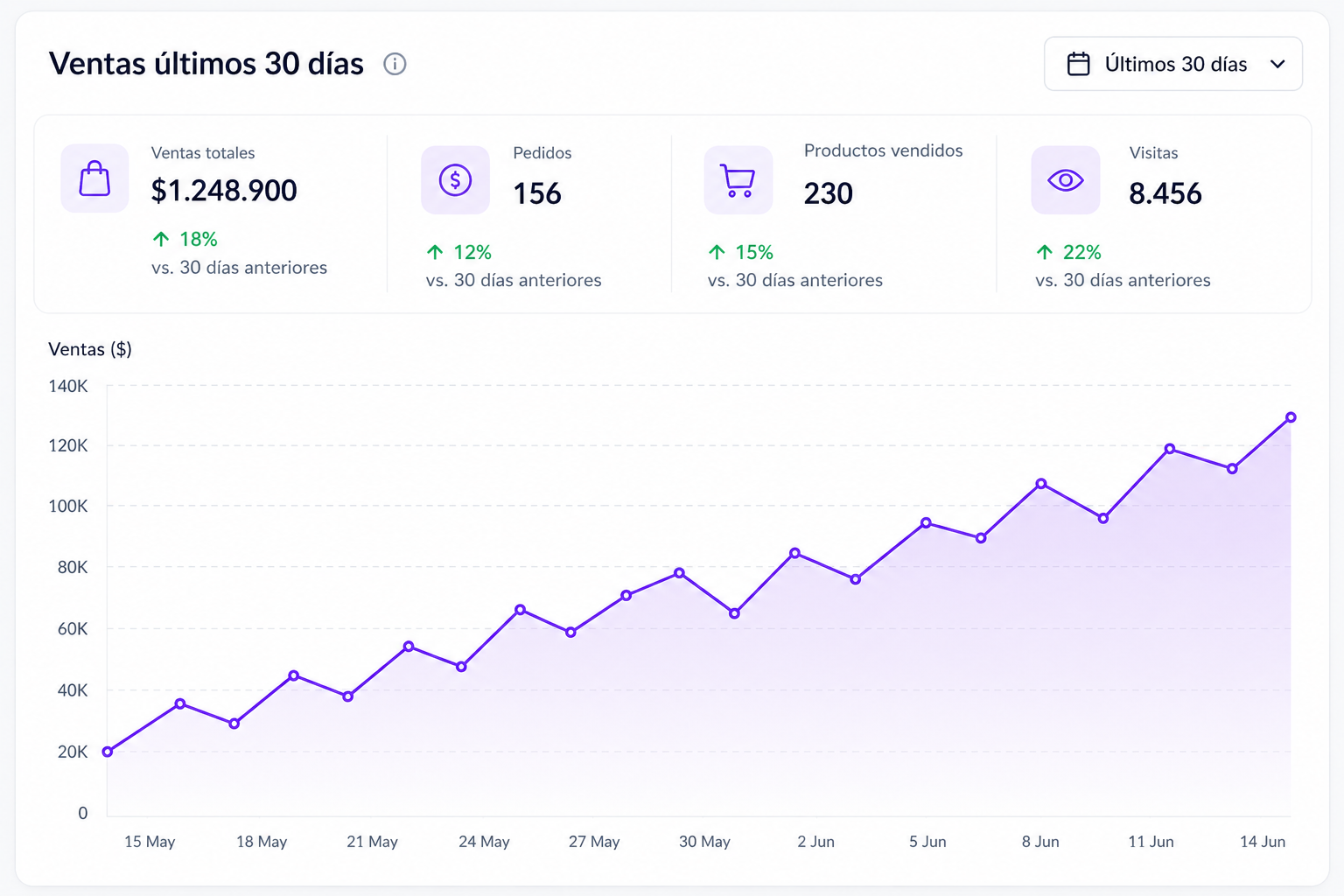Click the dollar coin icon for Pedidos
This screenshot has width=1344, height=896.
pos(455,180)
